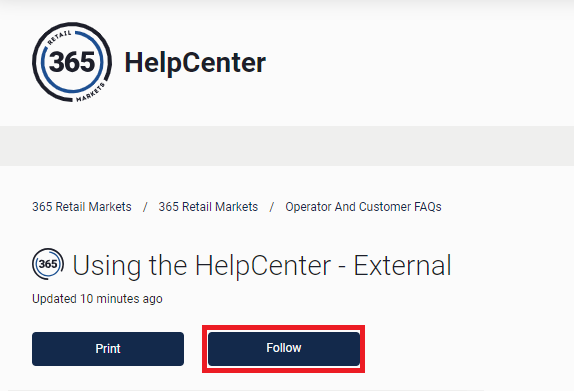Image resolution: width=574 pixels, height=391 pixels.
Task: Click the curved MARKETS text in the logo
Action: (91, 92)
